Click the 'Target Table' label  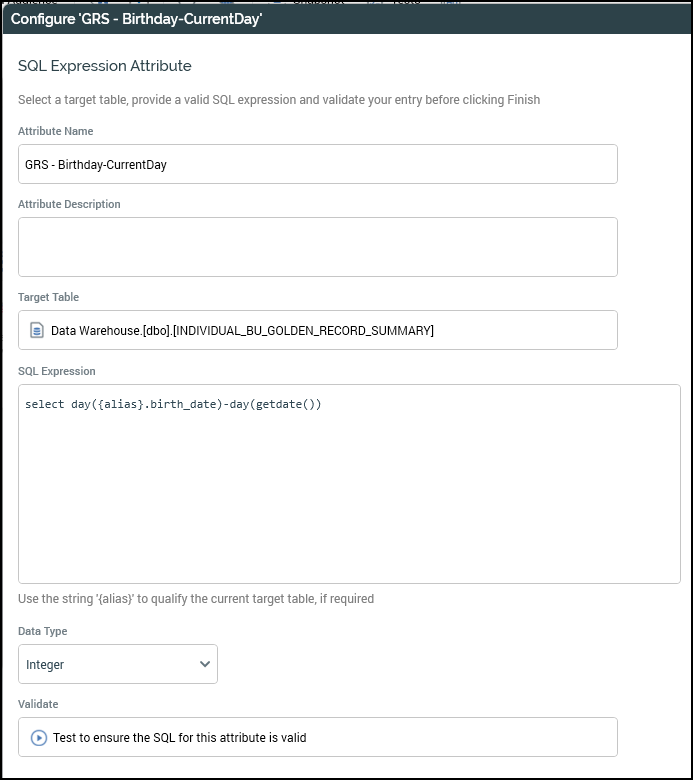[48, 297]
